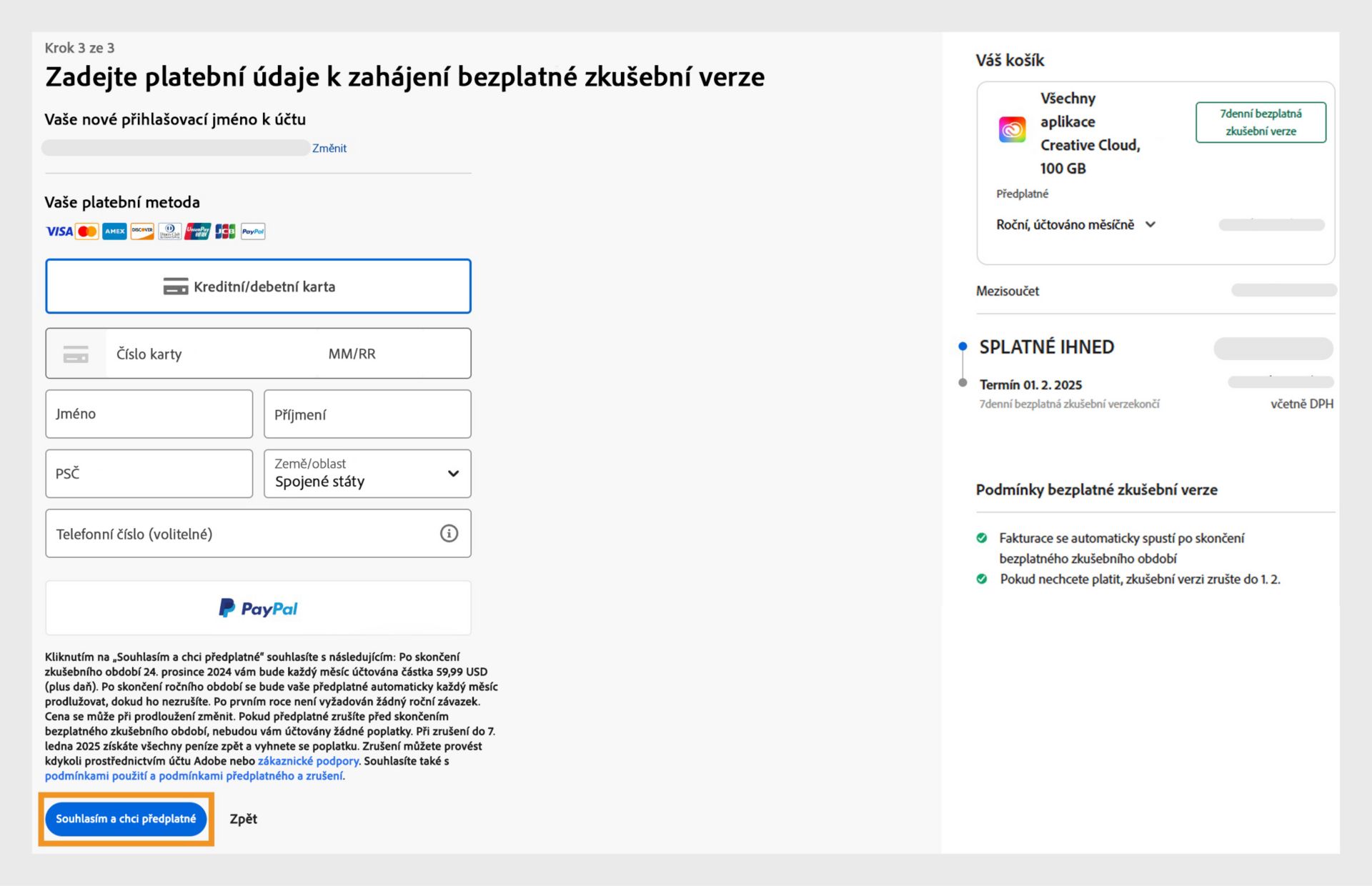The image size is (1372, 886).
Task: Click the Creative Cloud app icon
Action: click(x=1012, y=130)
